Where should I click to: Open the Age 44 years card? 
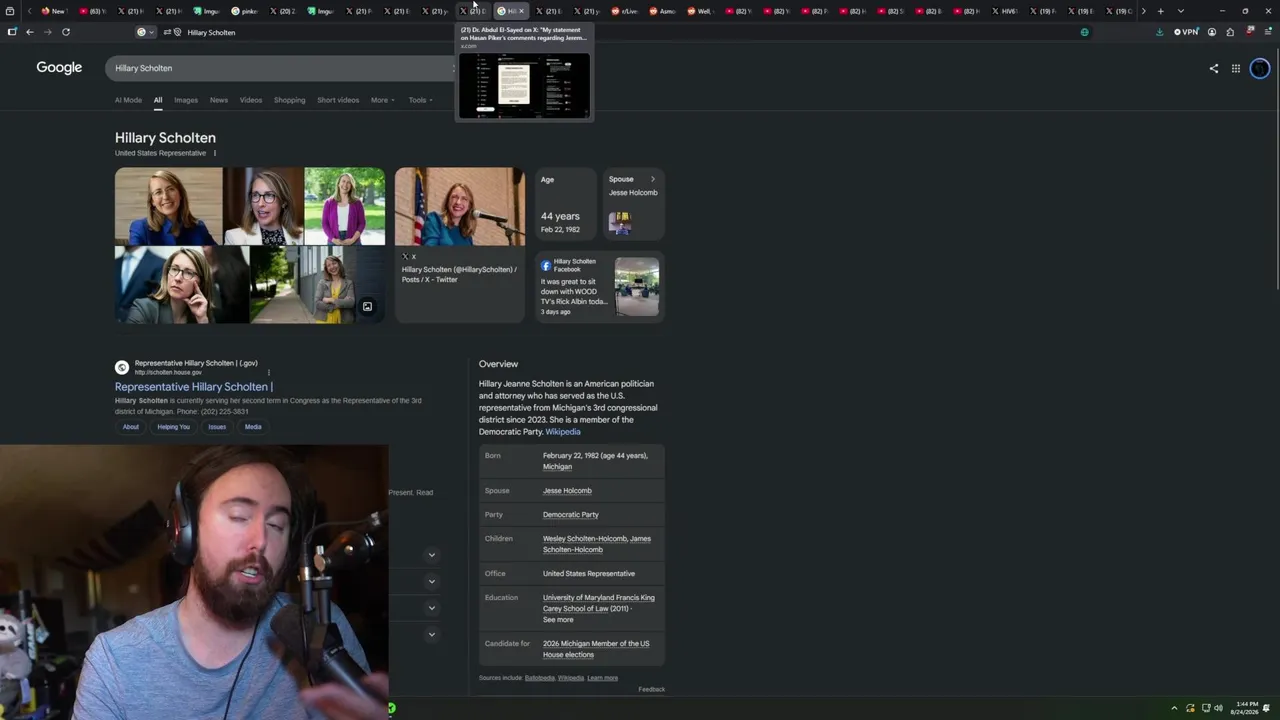click(x=565, y=205)
